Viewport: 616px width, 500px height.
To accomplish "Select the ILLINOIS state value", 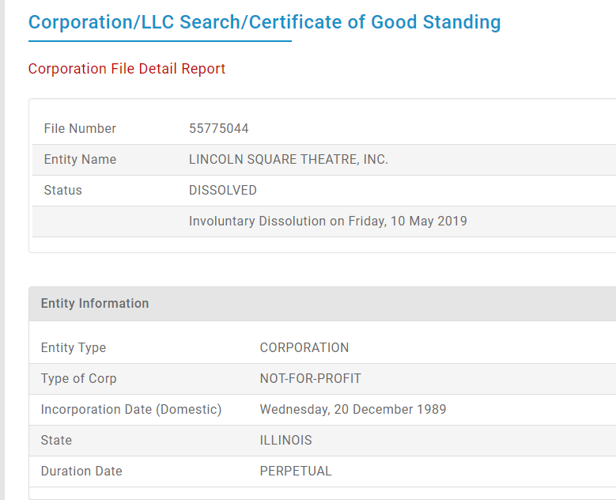I will click(286, 440).
